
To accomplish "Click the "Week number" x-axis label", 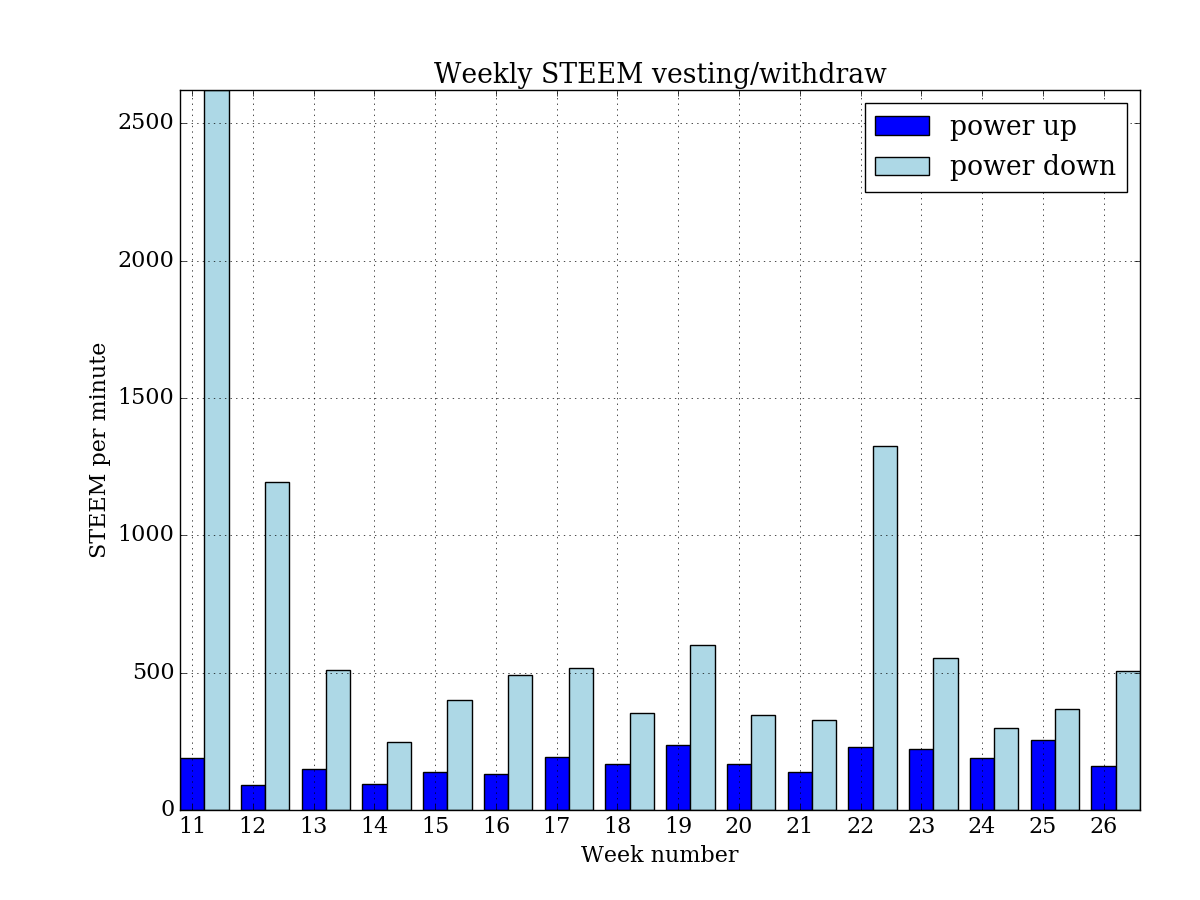I will tap(660, 855).
